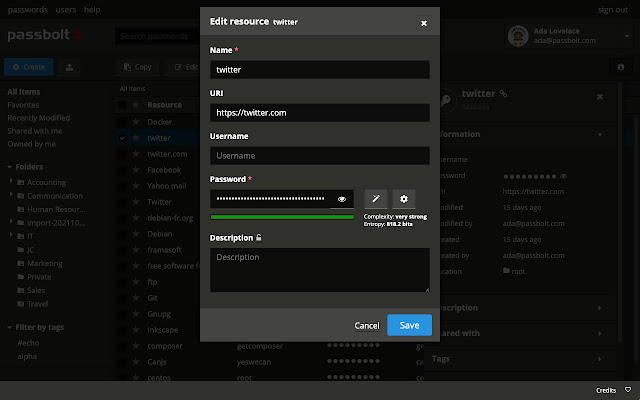Uncheck the twitter row checkbox
Image resolution: width=640 pixels, height=400 pixels.
122,138
